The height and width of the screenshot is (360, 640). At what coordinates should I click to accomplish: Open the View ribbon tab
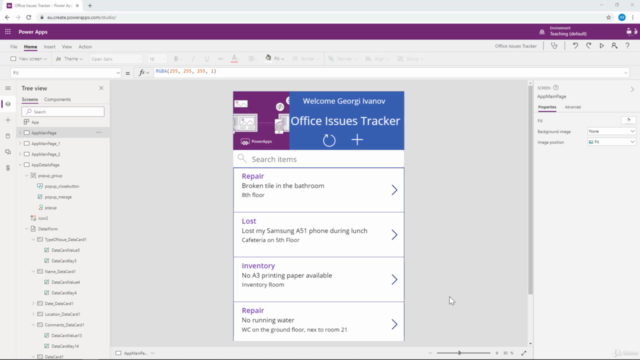point(67,47)
